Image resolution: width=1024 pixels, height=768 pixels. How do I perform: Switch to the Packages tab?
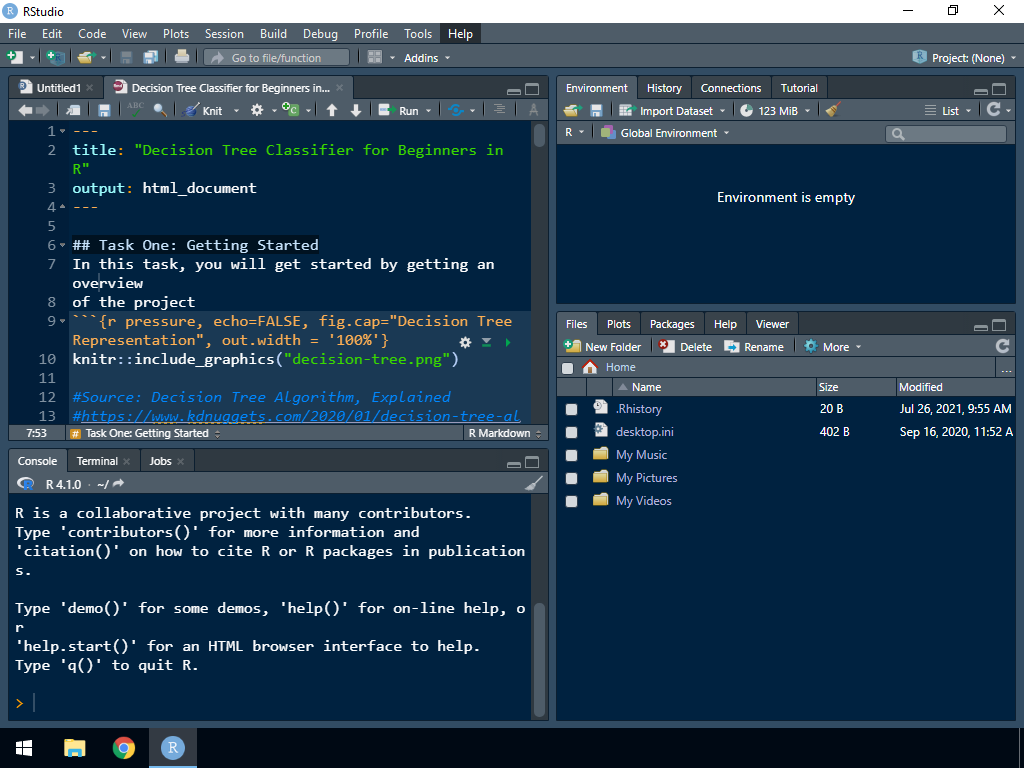pyautogui.click(x=671, y=324)
